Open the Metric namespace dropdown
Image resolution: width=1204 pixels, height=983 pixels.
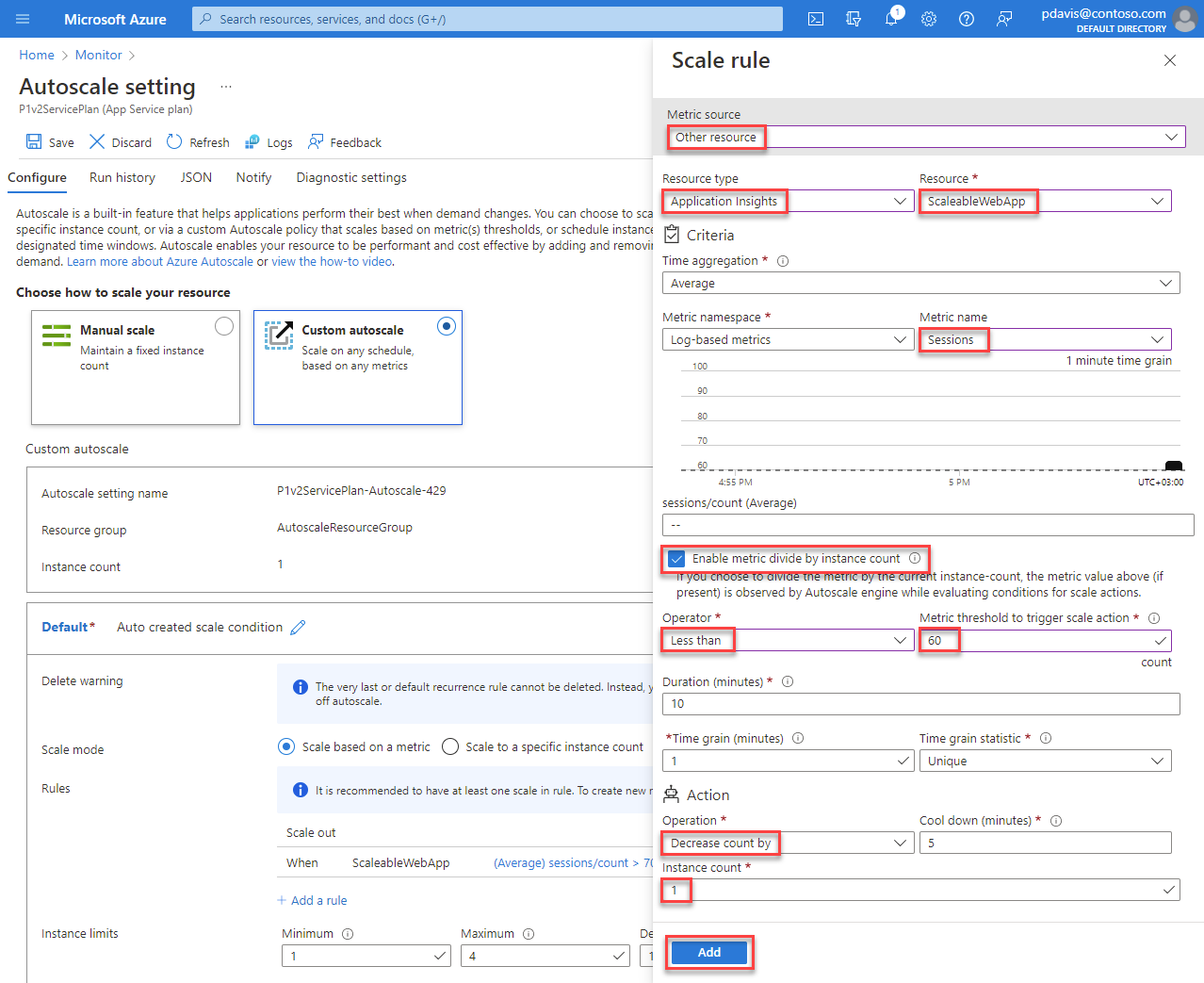[x=789, y=339]
